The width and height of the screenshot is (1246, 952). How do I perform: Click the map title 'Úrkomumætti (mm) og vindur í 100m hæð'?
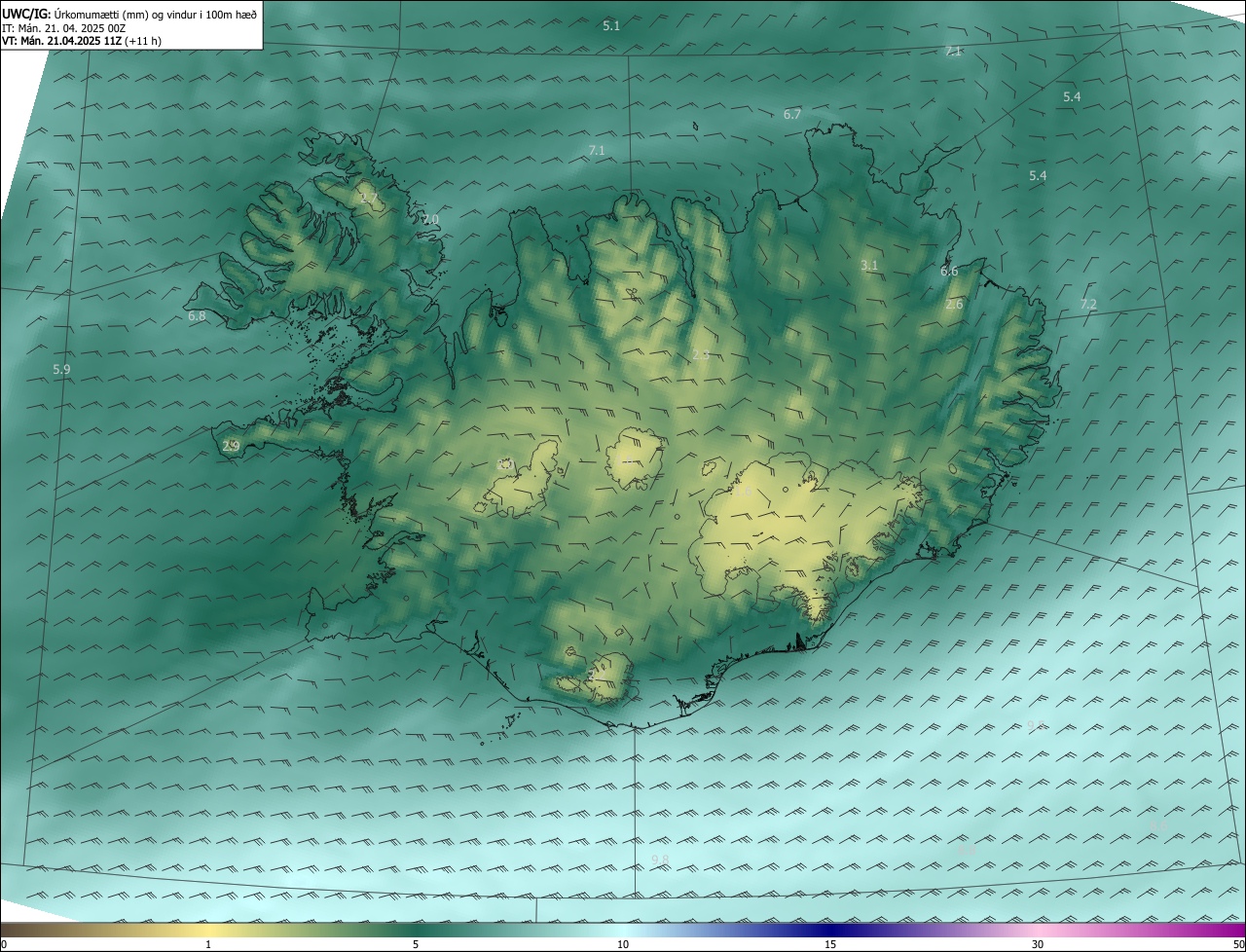coord(154,15)
